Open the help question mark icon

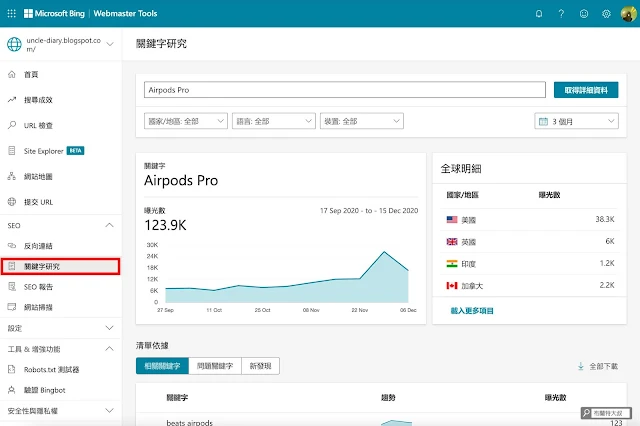tap(561, 14)
